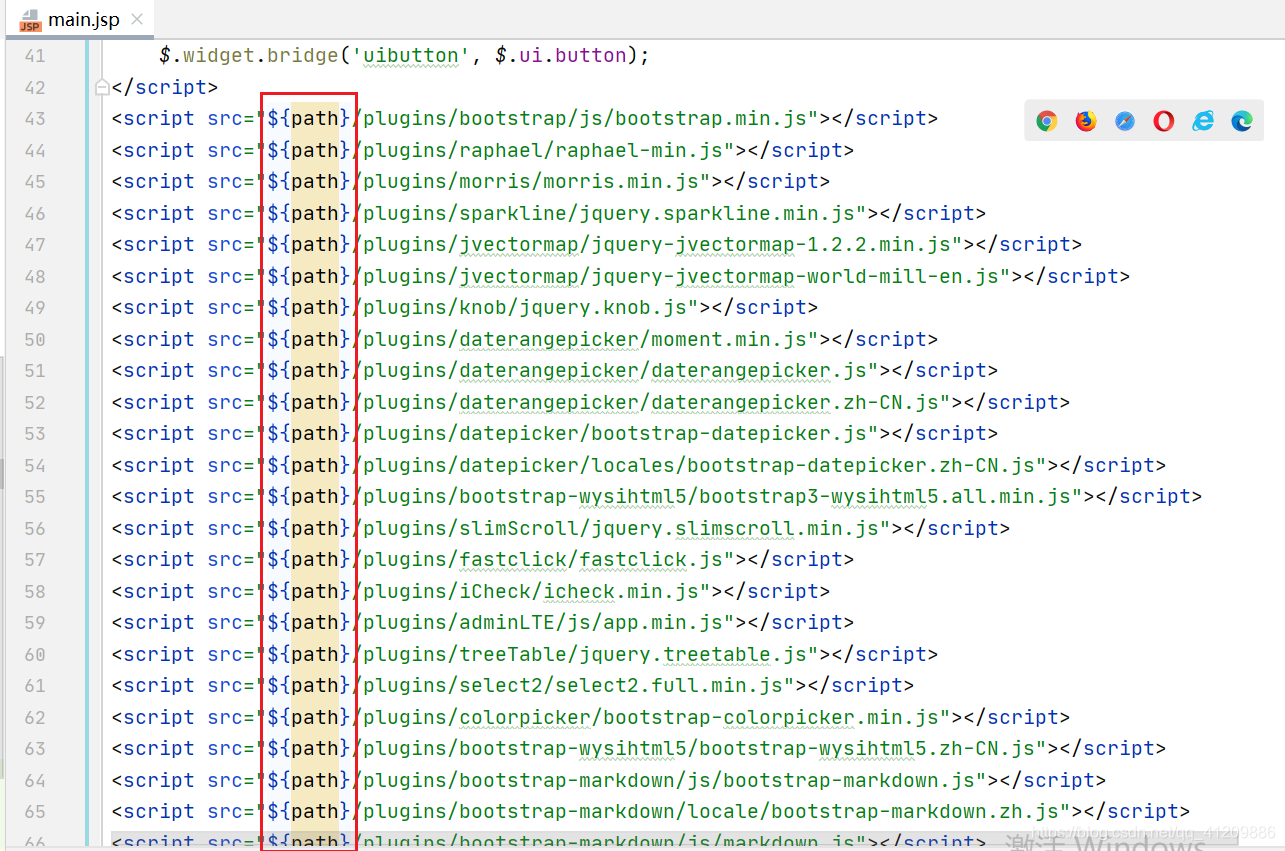Image resolution: width=1285 pixels, height=851 pixels.
Task: Click the bootstrap-markdown.zh.js path
Action: (x=710, y=812)
